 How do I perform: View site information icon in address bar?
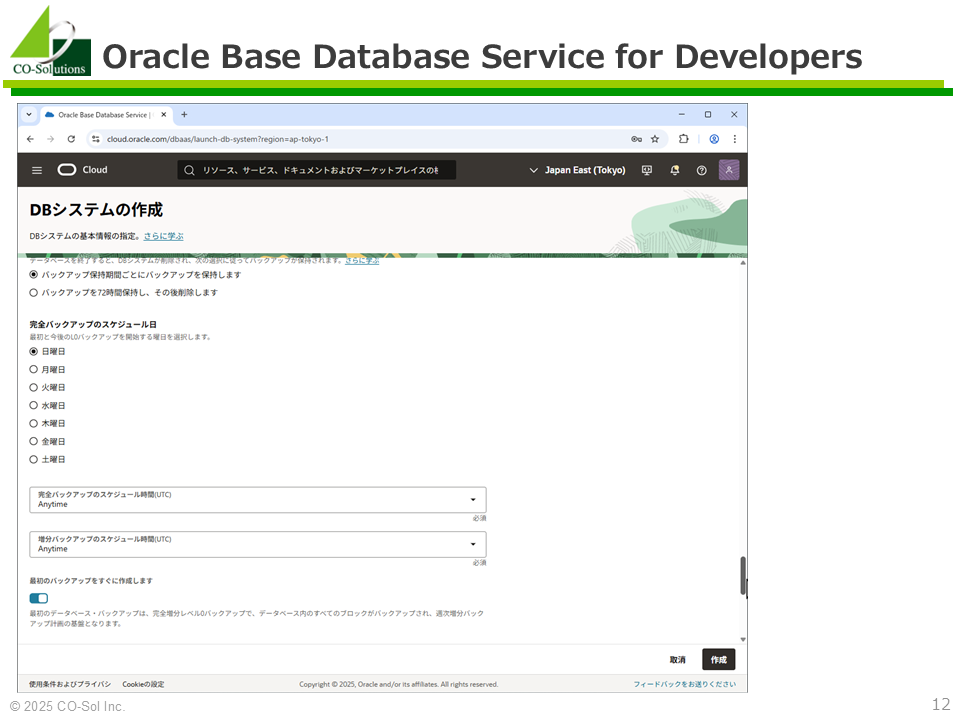[x=96, y=139]
